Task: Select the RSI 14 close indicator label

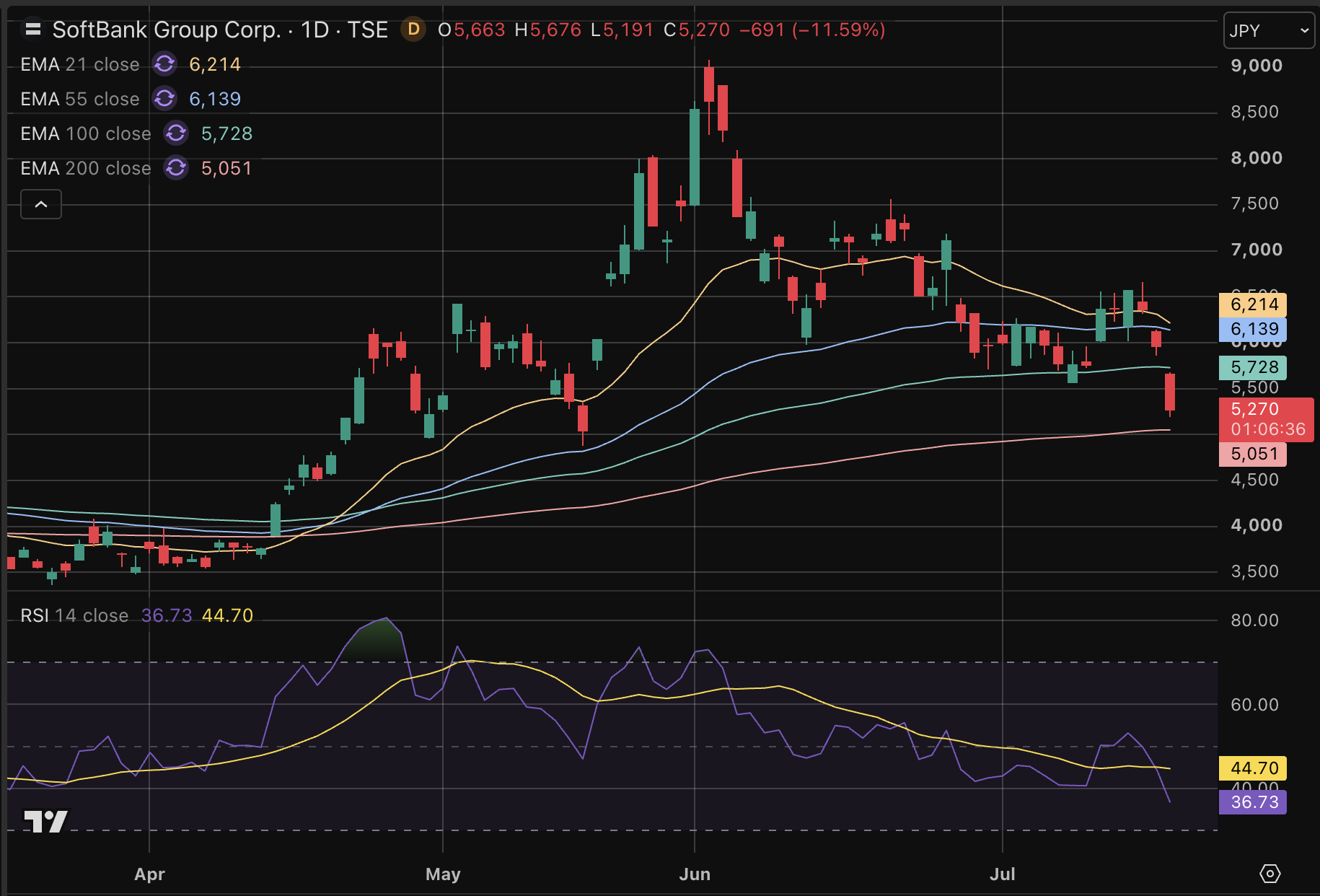Action: pyautogui.click(x=74, y=615)
